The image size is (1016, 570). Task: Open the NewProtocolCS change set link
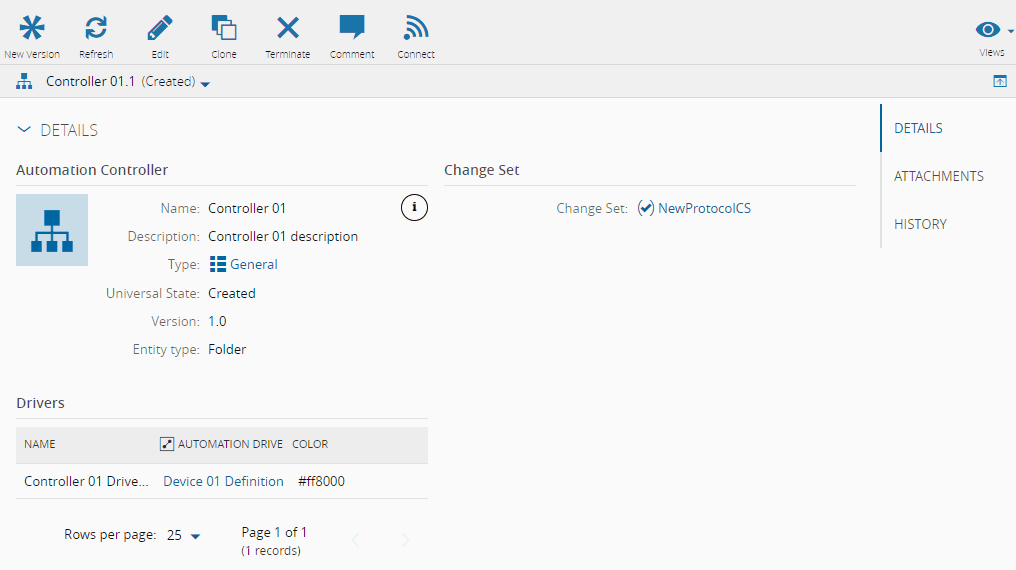pyautogui.click(x=704, y=208)
